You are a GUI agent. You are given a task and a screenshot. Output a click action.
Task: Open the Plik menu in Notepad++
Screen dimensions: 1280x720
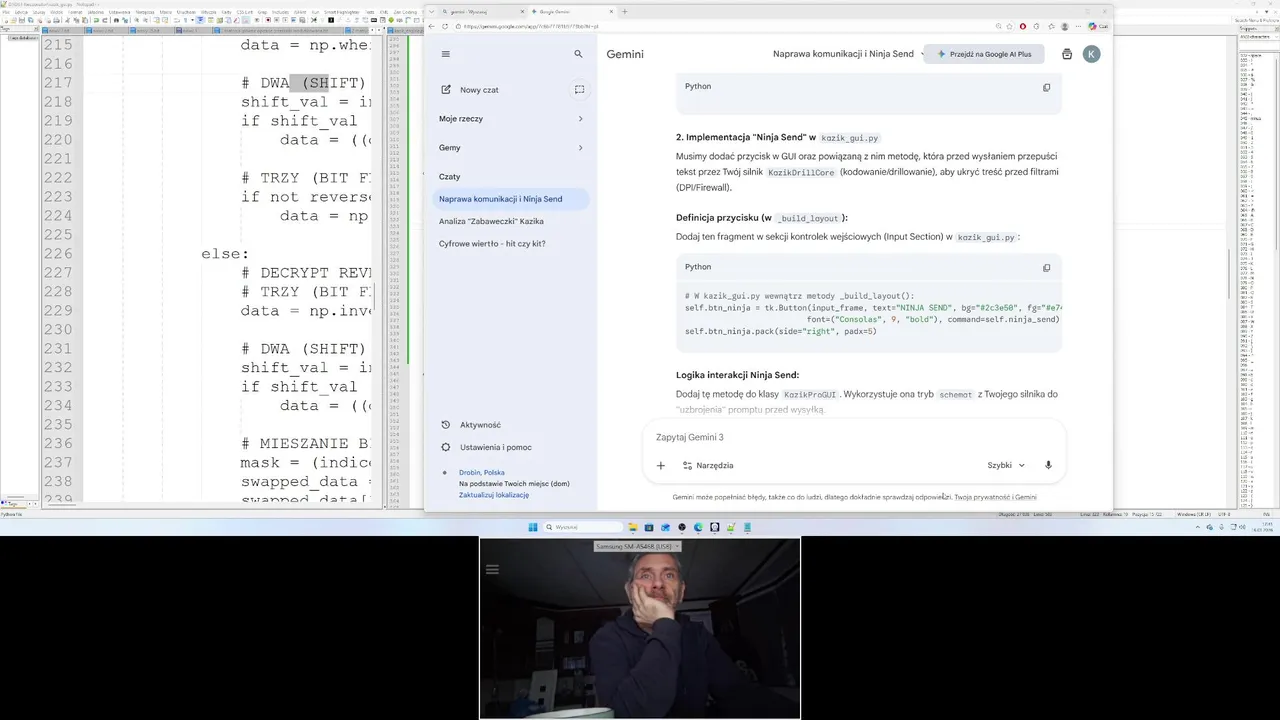click(6, 12)
